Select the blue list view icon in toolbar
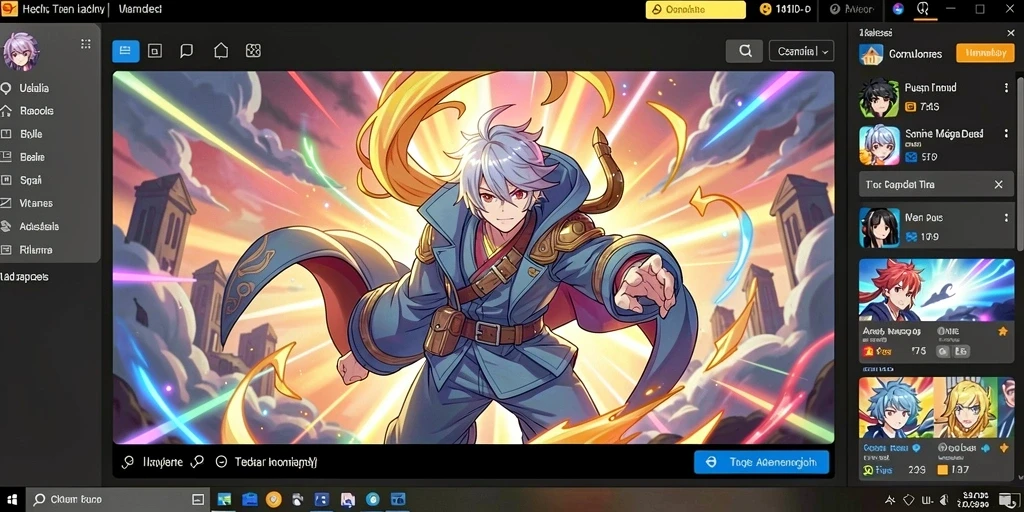 pos(125,51)
